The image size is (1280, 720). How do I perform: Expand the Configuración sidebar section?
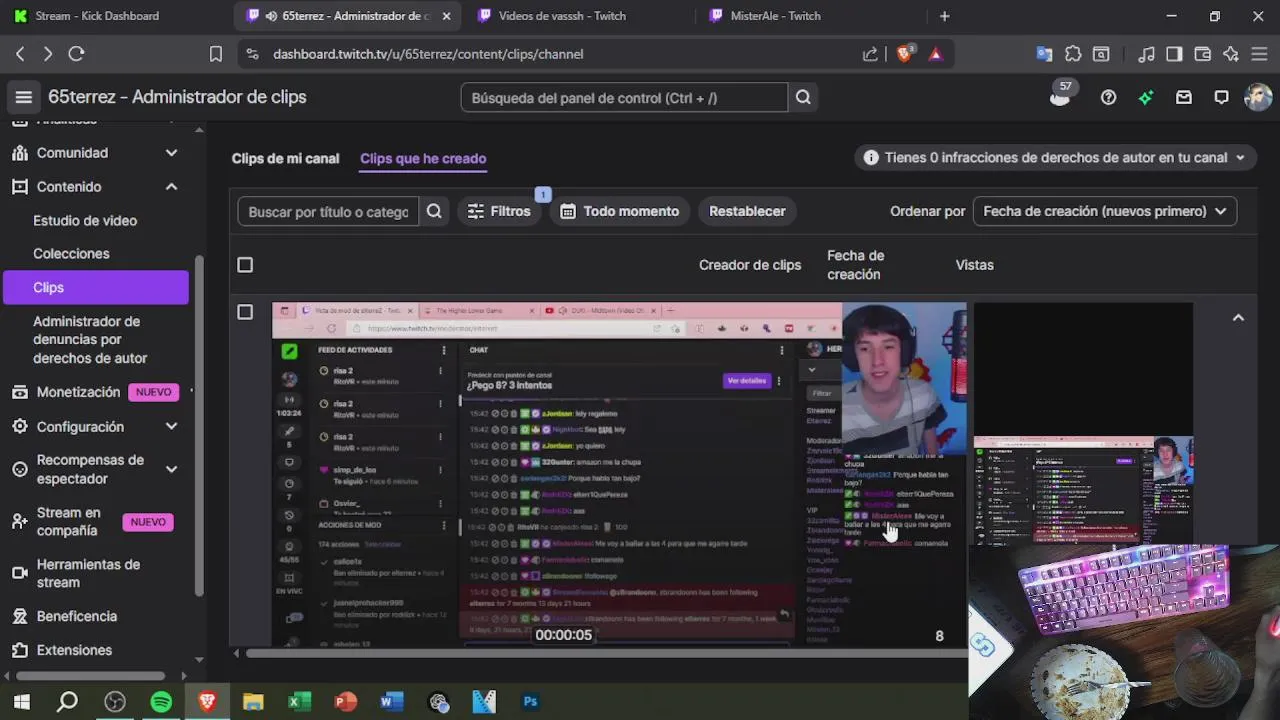[171, 427]
